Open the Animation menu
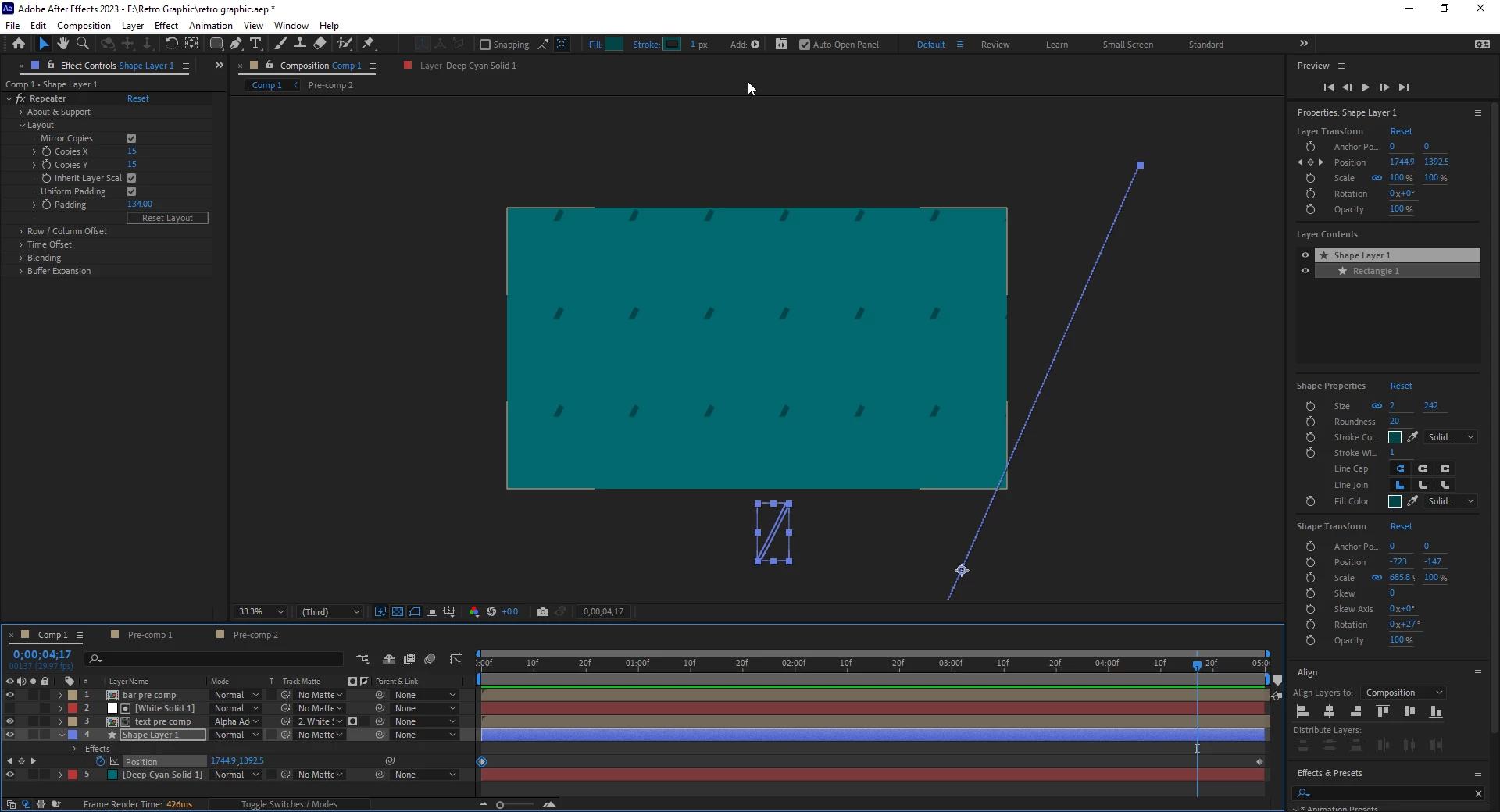The image size is (1500, 812). (211, 26)
